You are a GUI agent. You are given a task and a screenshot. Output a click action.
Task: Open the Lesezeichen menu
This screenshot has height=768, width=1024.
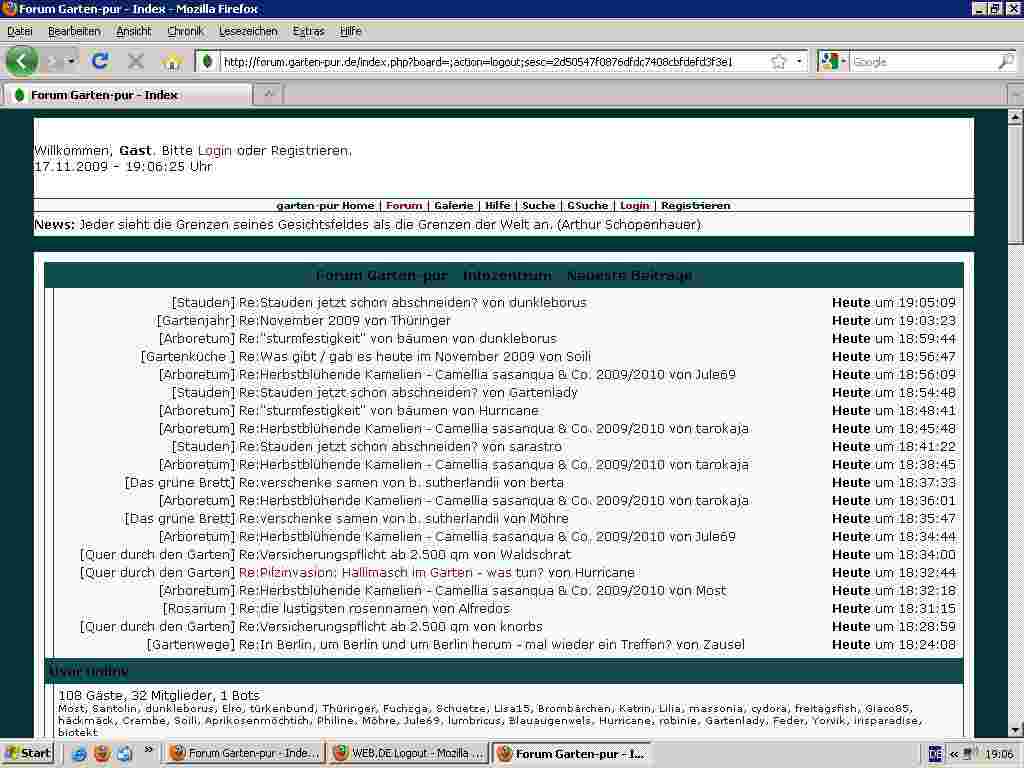click(248, 31)
